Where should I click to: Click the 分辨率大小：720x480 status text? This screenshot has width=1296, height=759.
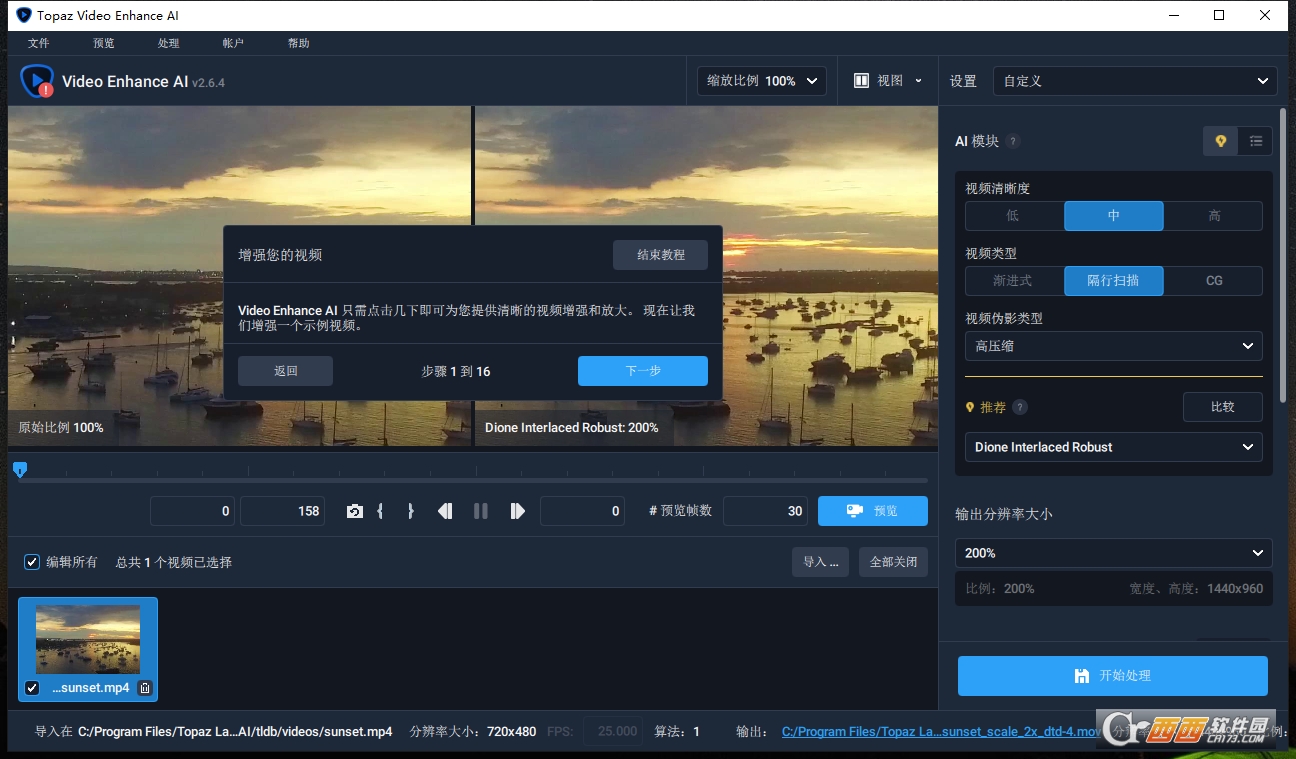[x=473, y=731]
